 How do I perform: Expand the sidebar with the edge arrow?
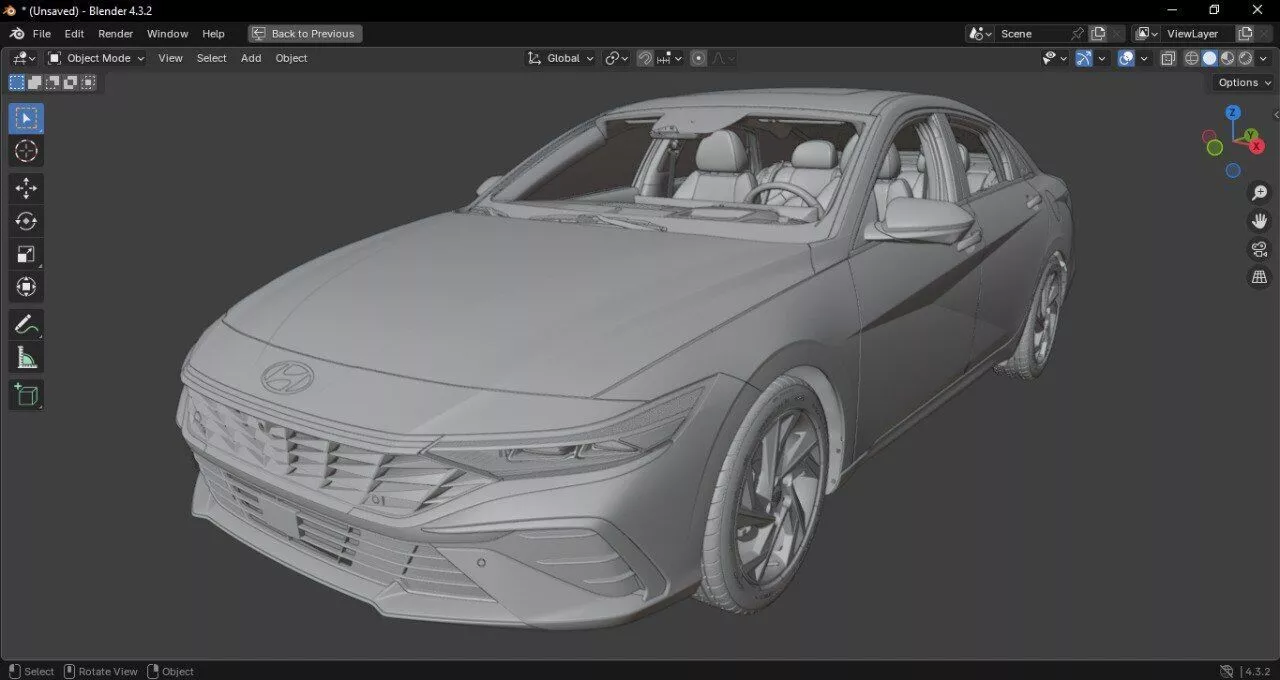(x=1276, y=115)
